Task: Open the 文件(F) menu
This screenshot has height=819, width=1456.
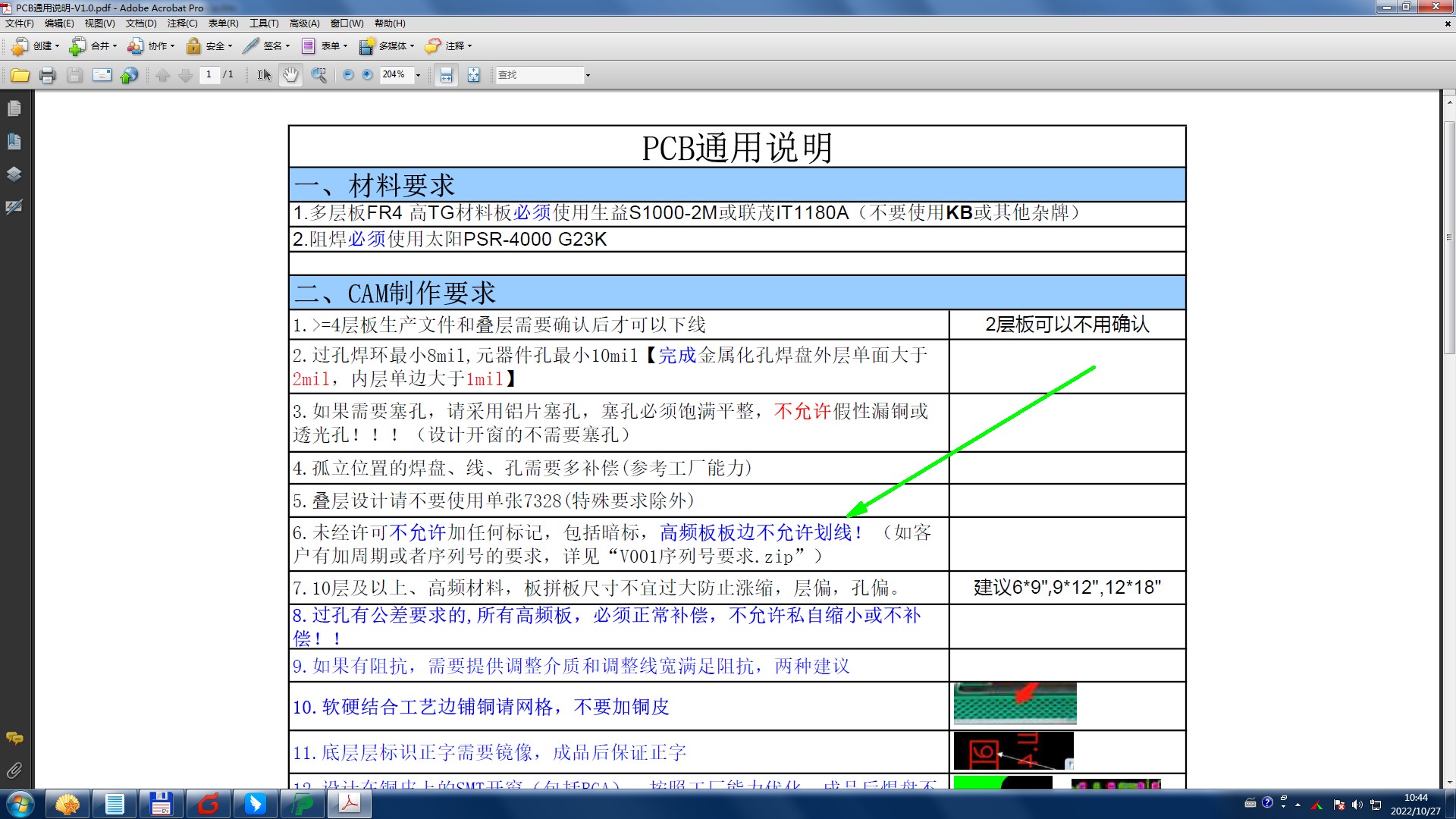Action: [x=19, y=24]
